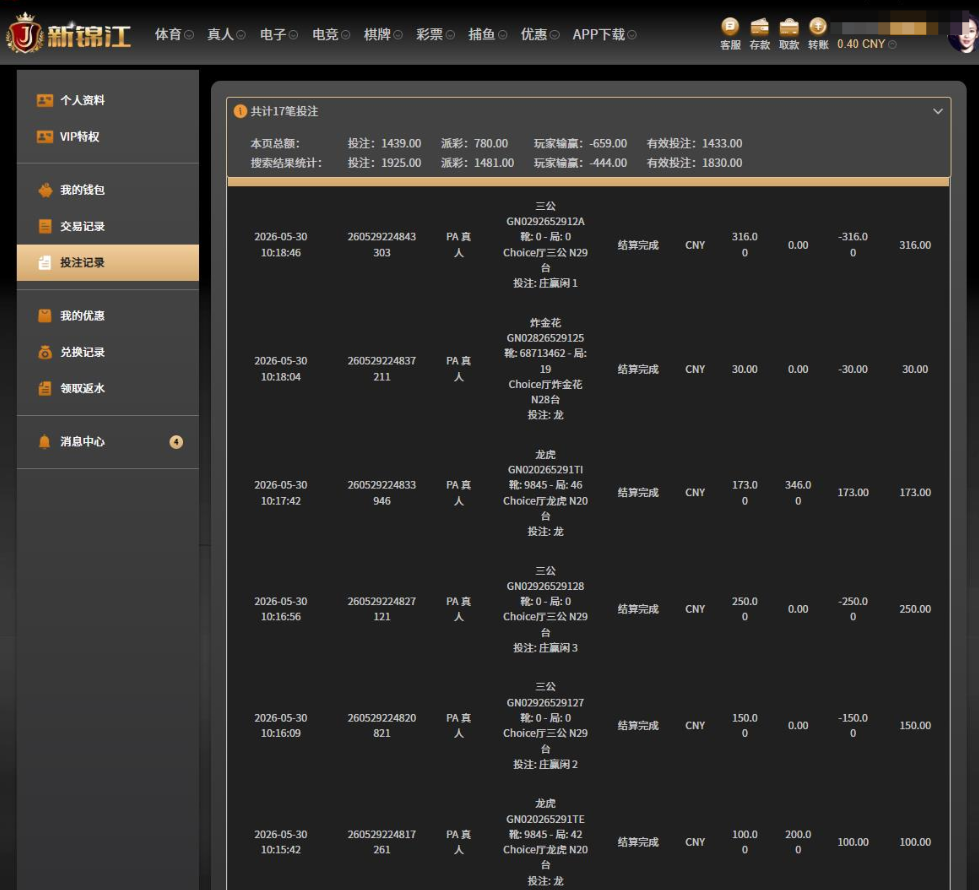Click bet number 260529224843303
The height and width of the screenshot is (890, 979).
pos(381,245)
